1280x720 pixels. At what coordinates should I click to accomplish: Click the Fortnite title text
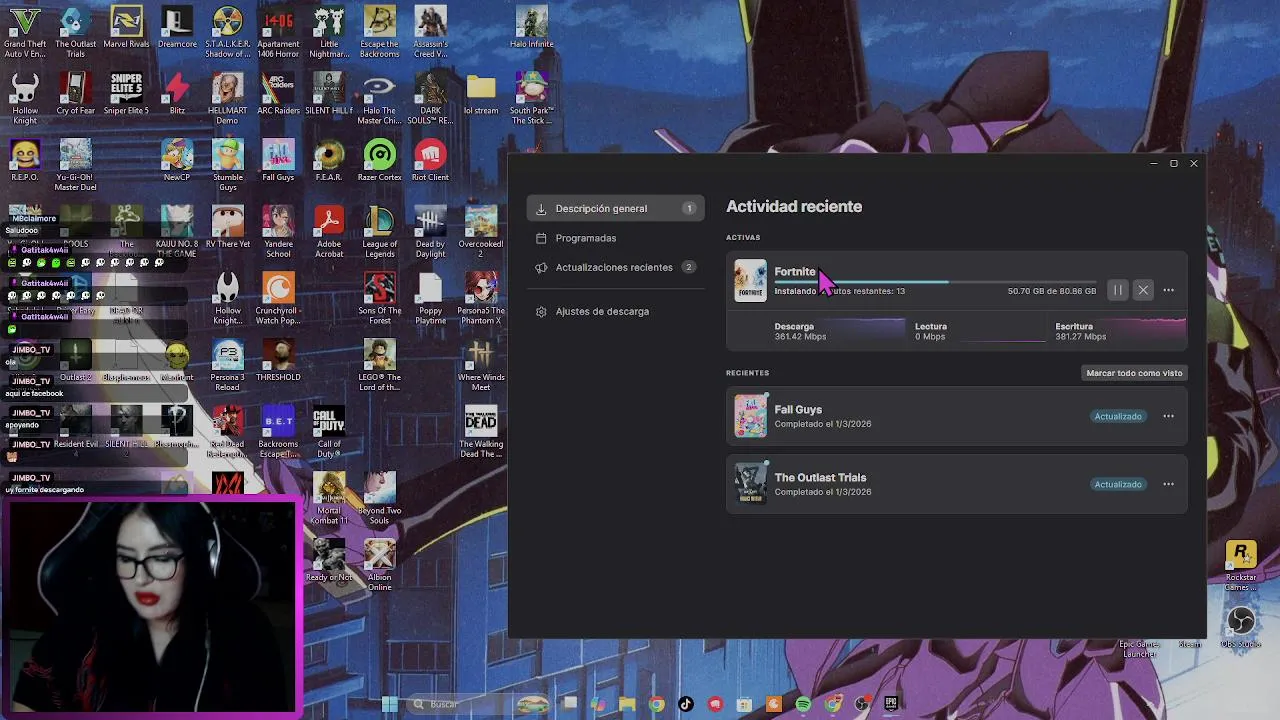coord(795,271)
